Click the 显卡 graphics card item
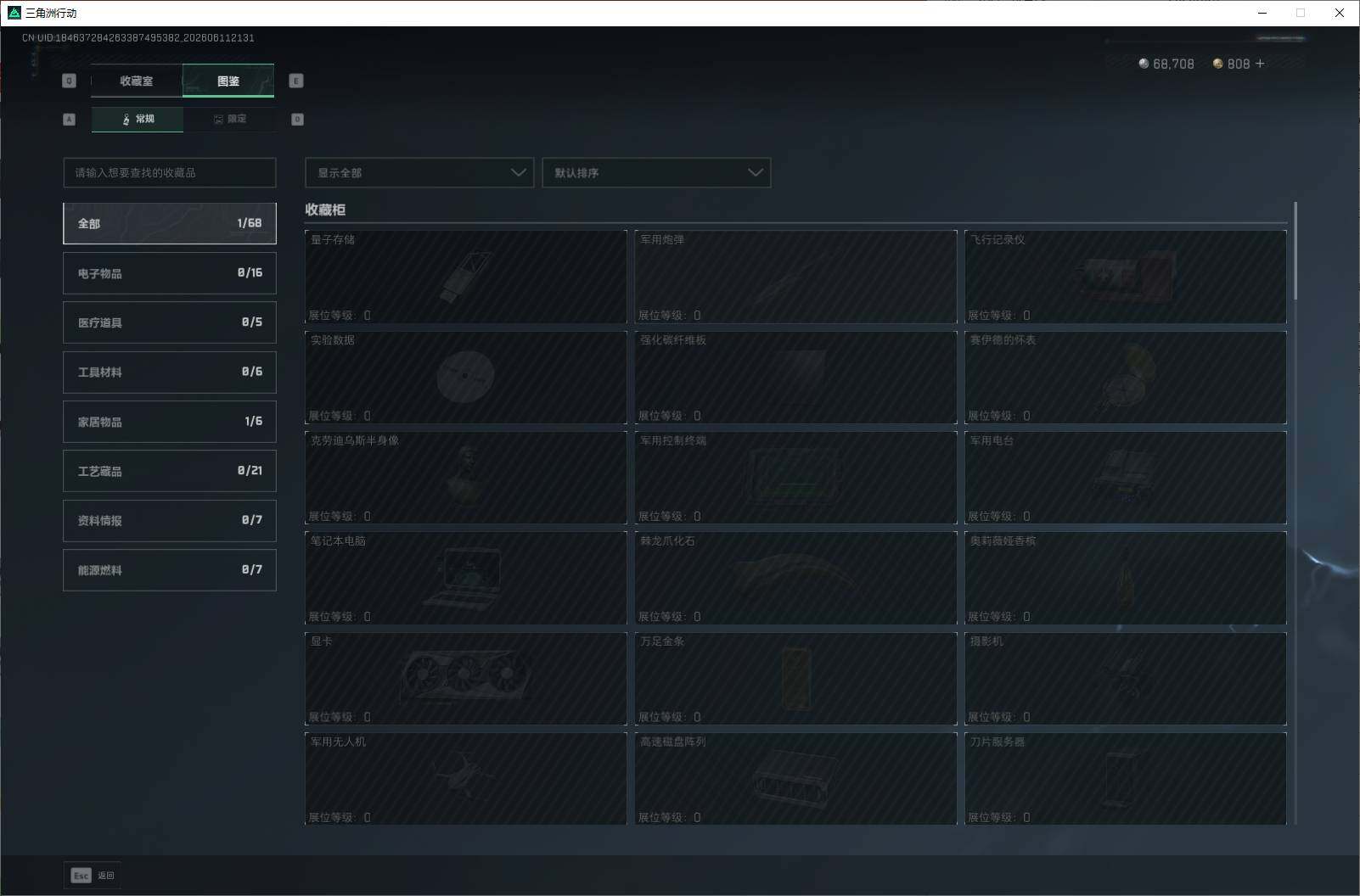The height and width of the screenshot is (896, 1360). [x=465, y=679]
